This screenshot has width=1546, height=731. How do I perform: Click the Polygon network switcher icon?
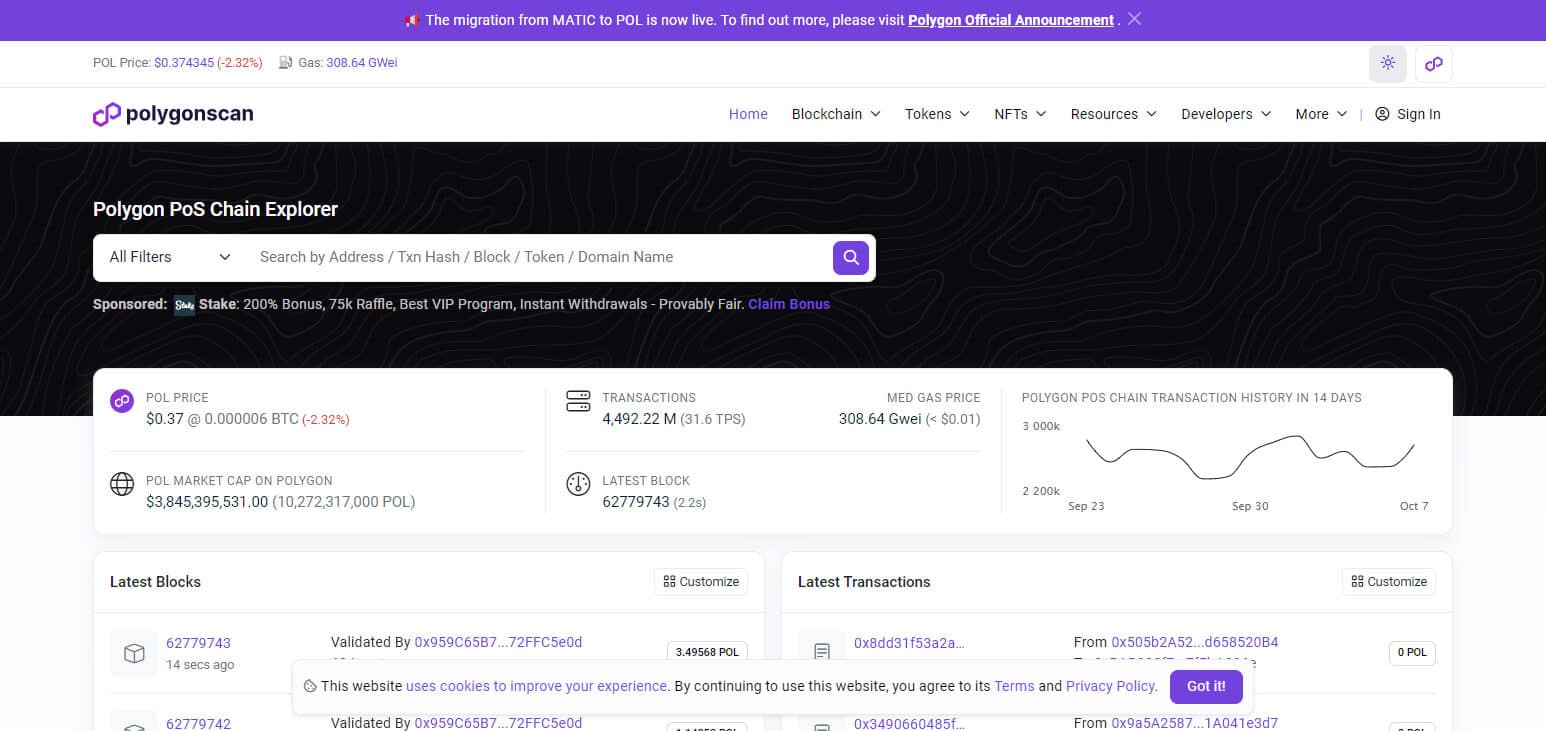tap(1434, 63)
